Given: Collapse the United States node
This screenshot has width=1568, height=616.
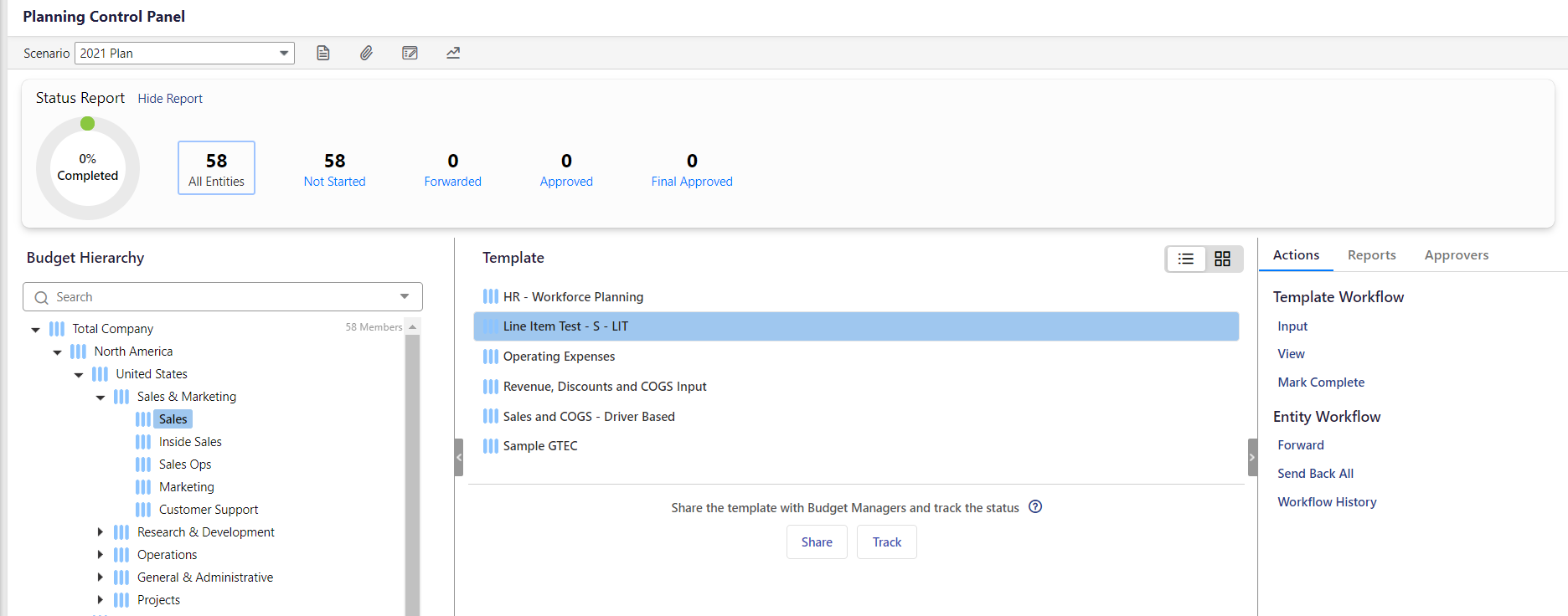Looking at the screenshot, I should 79,375.
